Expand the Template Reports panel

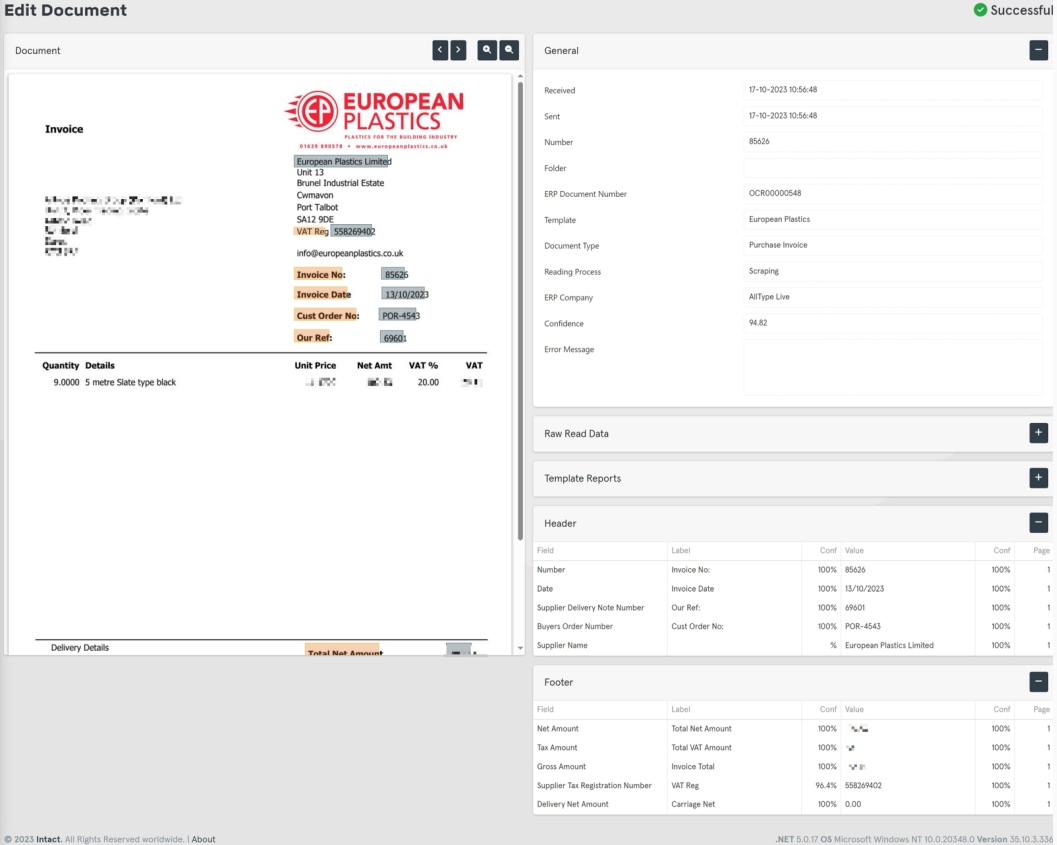click(1038, 477)
